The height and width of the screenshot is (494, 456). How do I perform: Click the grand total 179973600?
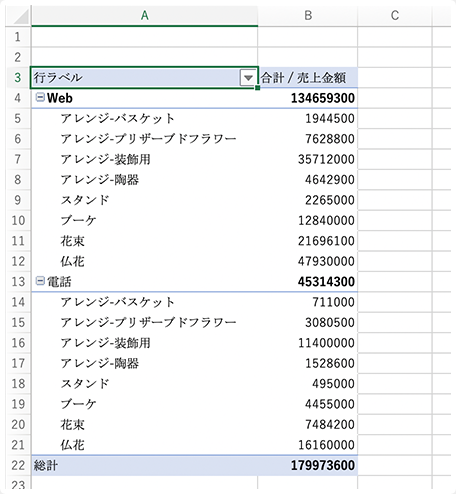click(323, 465)
